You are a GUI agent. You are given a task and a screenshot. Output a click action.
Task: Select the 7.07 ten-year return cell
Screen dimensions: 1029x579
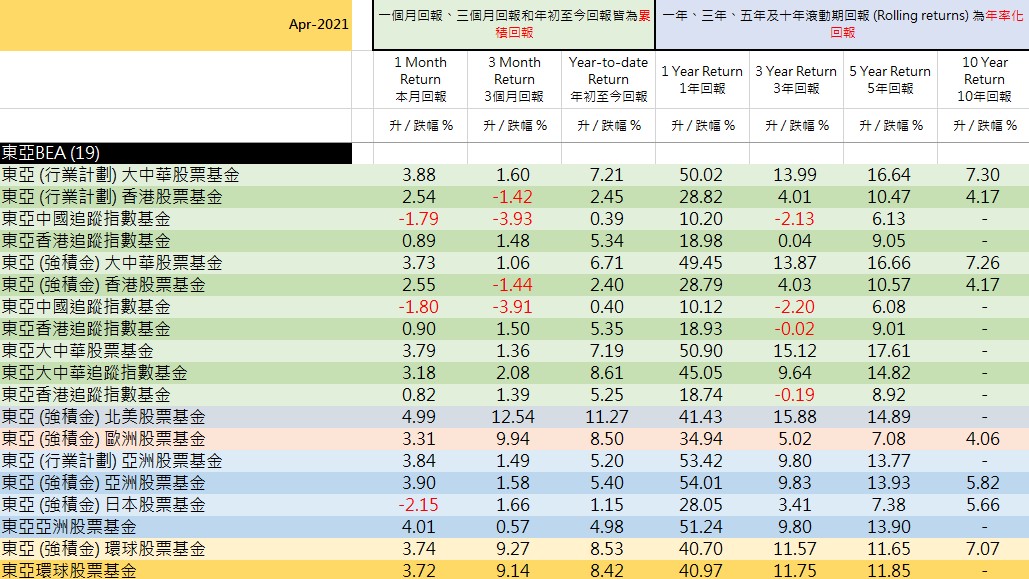tap(983, 549)
